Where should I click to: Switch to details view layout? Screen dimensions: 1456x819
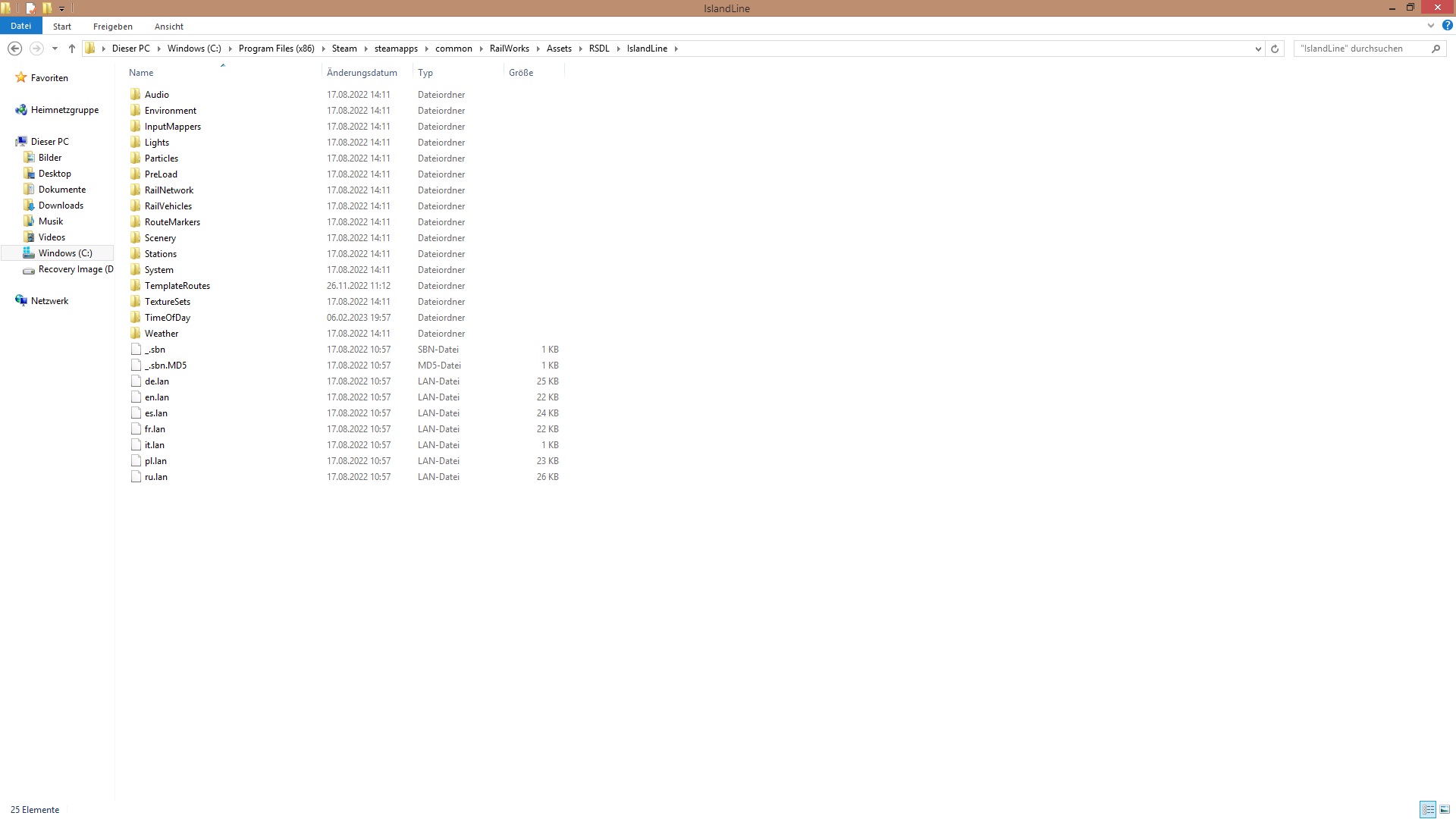[1428, 810]
